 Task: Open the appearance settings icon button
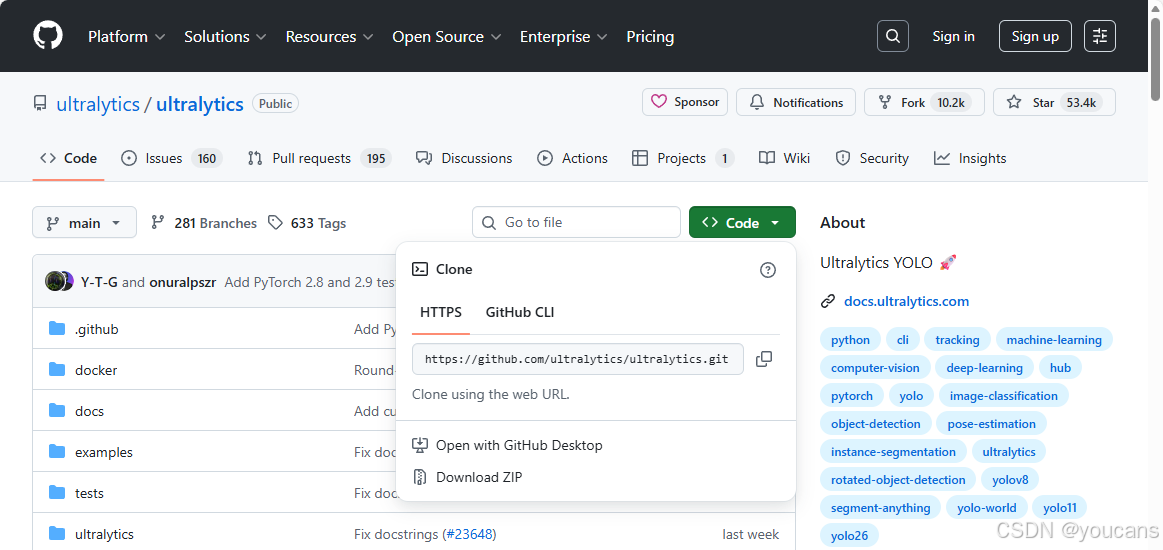1100,36
